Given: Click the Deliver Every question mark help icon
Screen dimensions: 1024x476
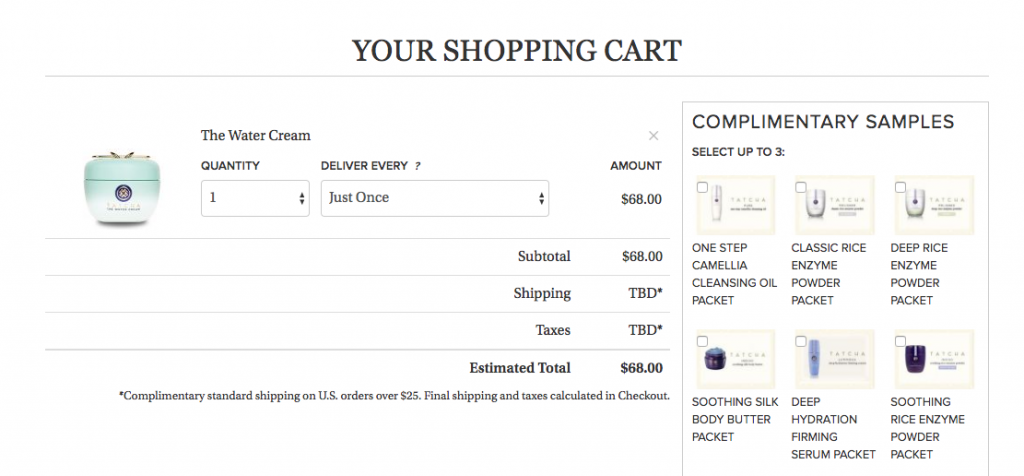Looking at the screenshot, I should click(x=417, y=166).
